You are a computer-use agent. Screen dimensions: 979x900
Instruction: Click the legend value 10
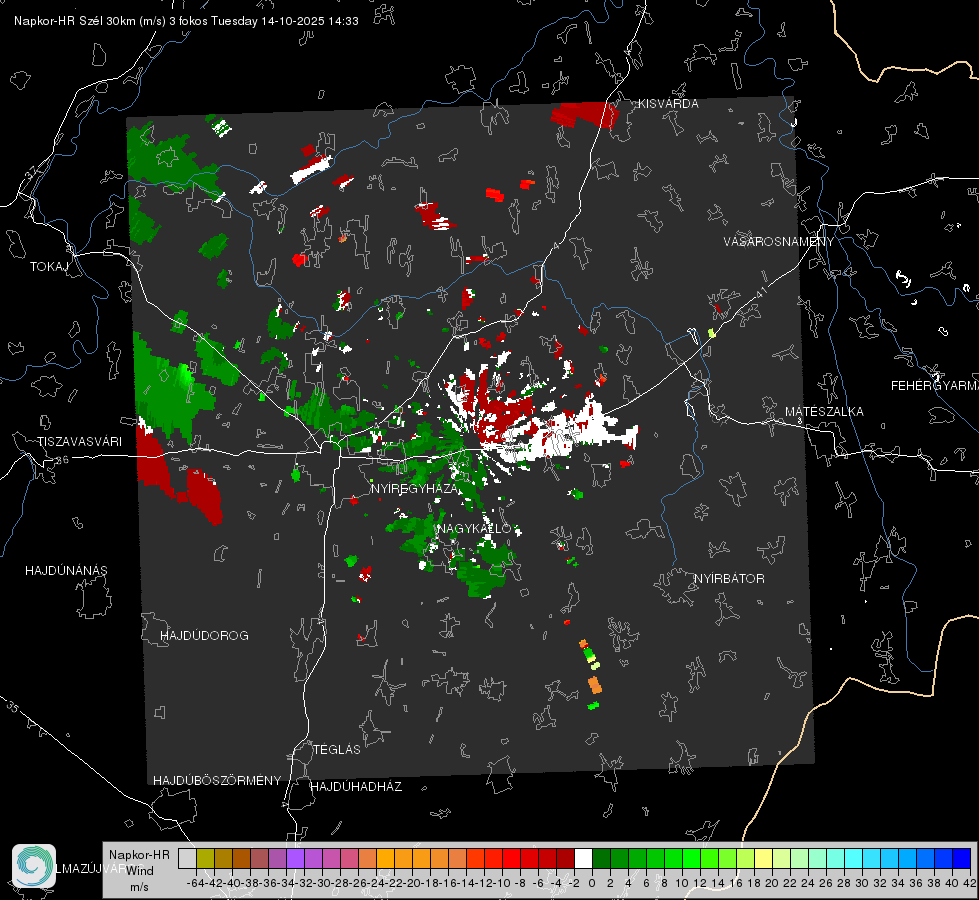click(x=682, y=883)
